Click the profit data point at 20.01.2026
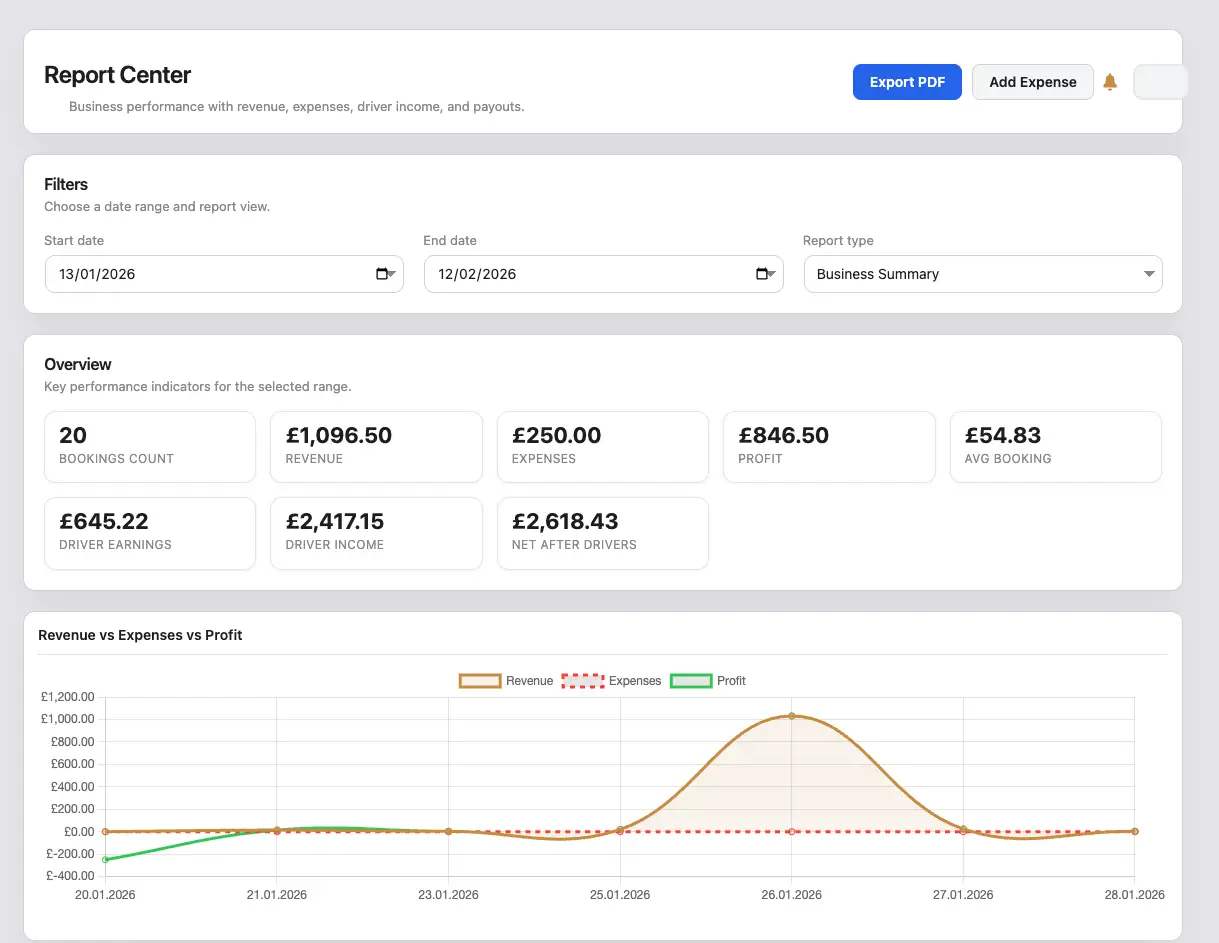The width and height of the screenshot is (1219, 943). click(105, 859)
